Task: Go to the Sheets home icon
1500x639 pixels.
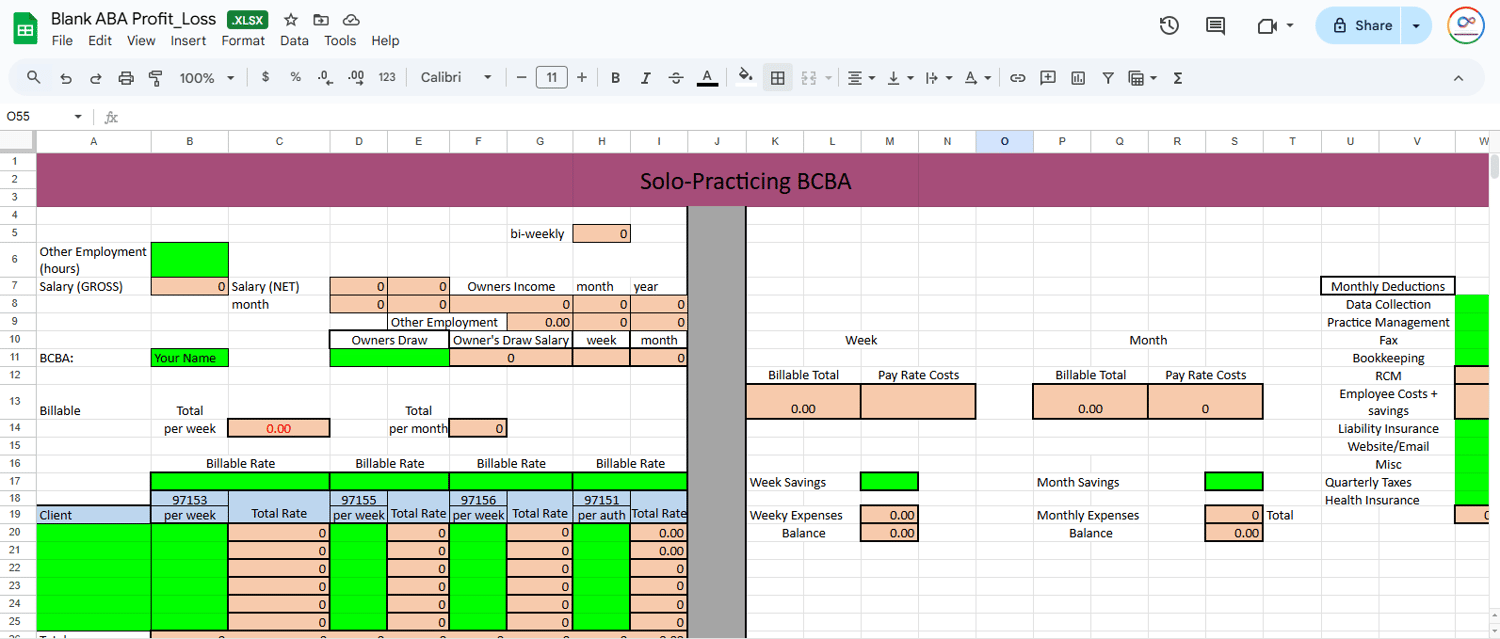Action: tap(25, 27)
